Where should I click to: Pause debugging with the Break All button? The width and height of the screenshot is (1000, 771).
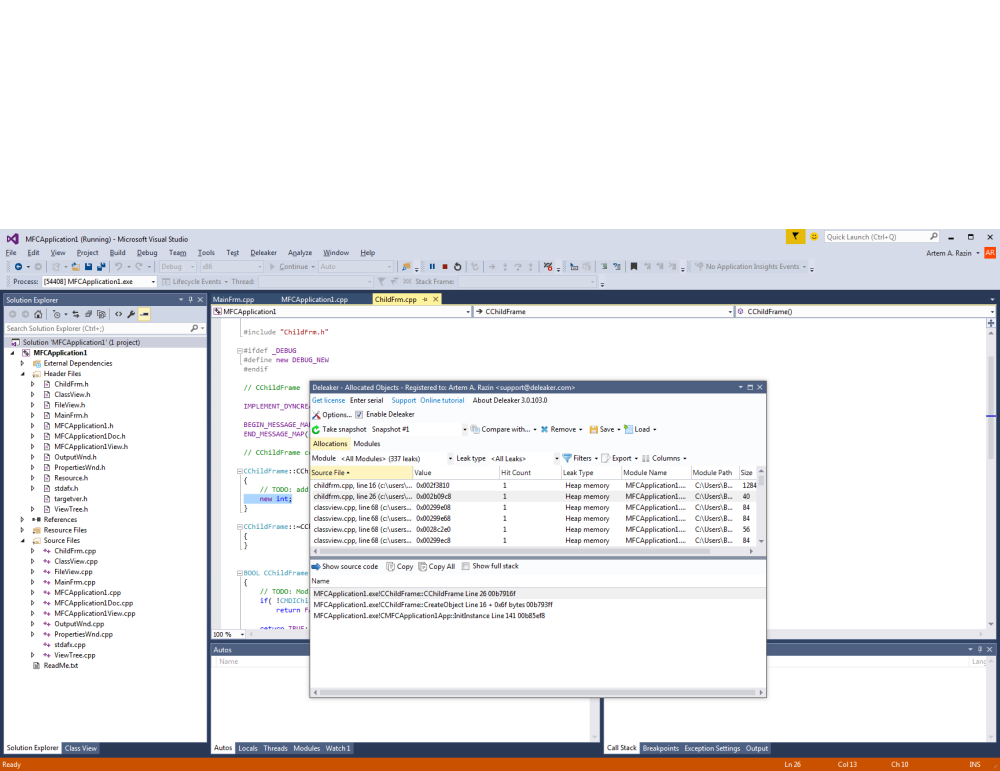click(x=432, y=267)
